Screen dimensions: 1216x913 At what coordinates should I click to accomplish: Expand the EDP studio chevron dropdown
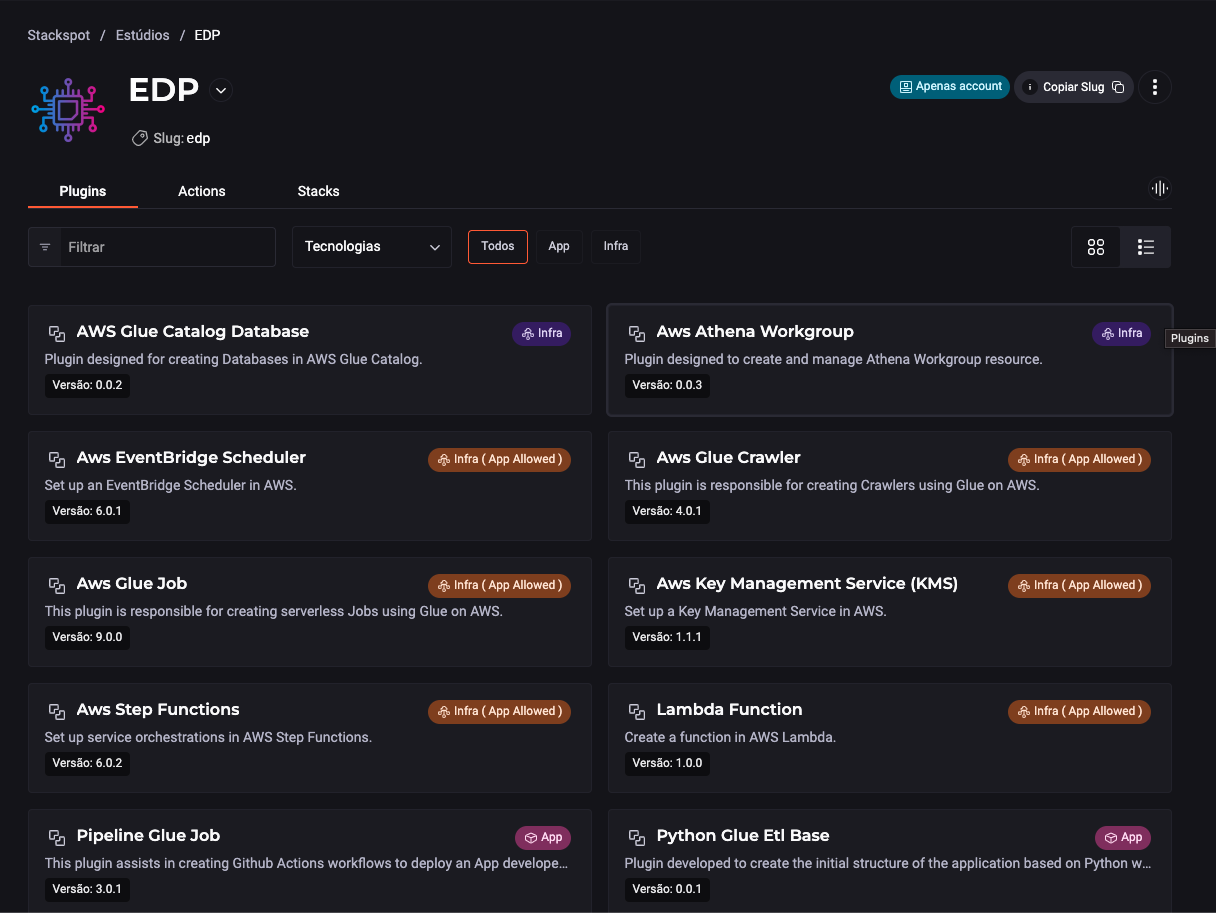(221, 90)
